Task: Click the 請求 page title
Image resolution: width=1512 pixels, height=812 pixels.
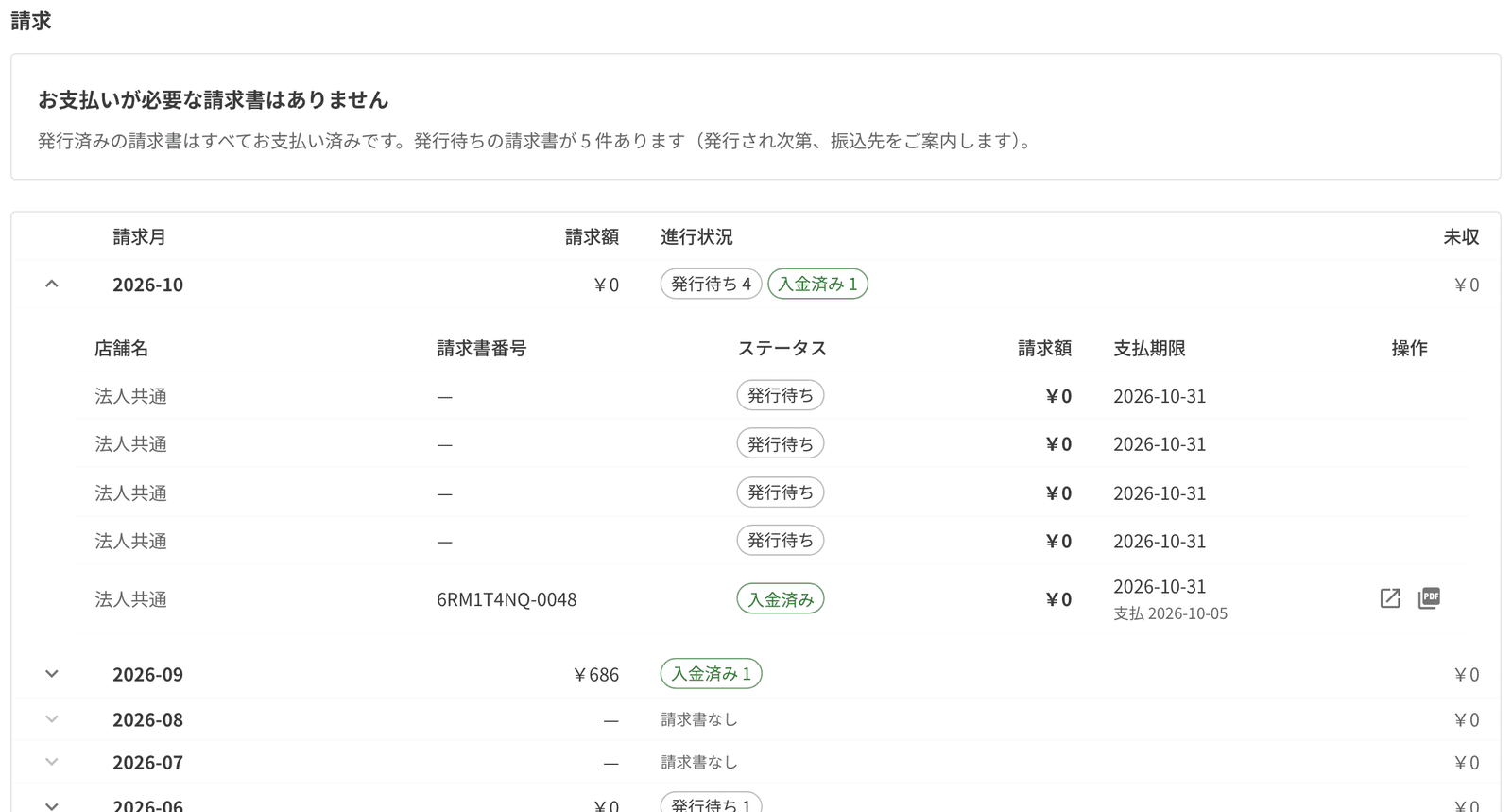Action: 31,21
